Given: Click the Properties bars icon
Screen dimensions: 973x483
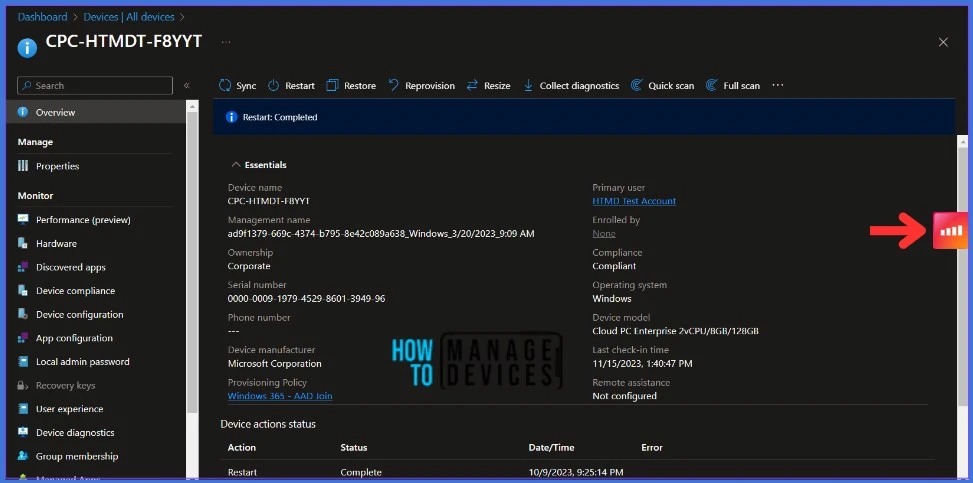Looking at the screenshot, I should click(x=23, y=166).
